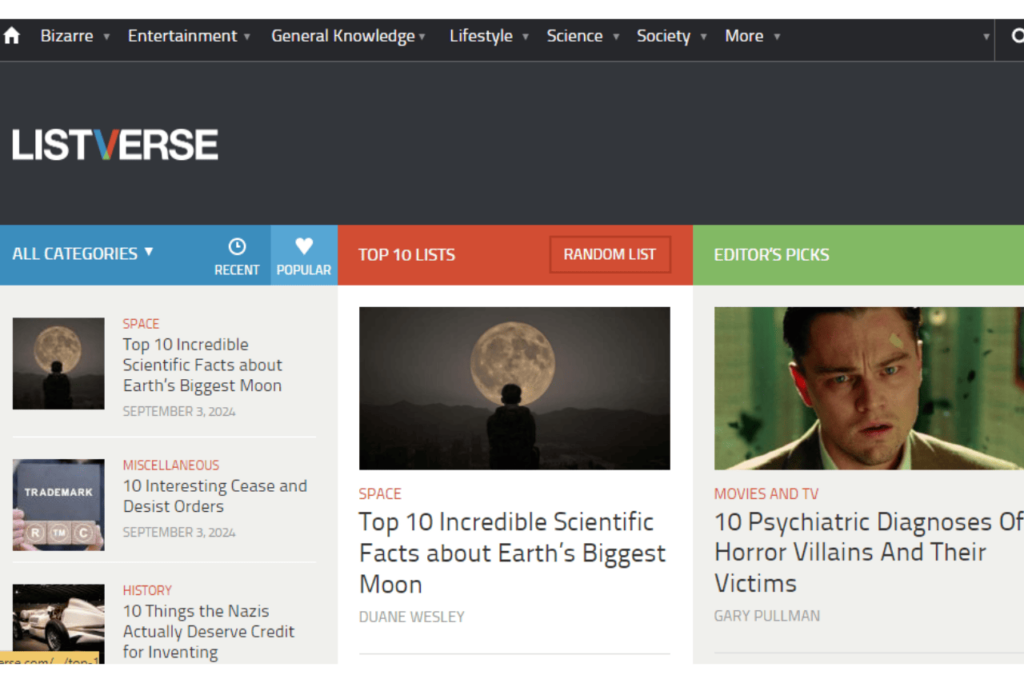Open the Science menu

575,35
